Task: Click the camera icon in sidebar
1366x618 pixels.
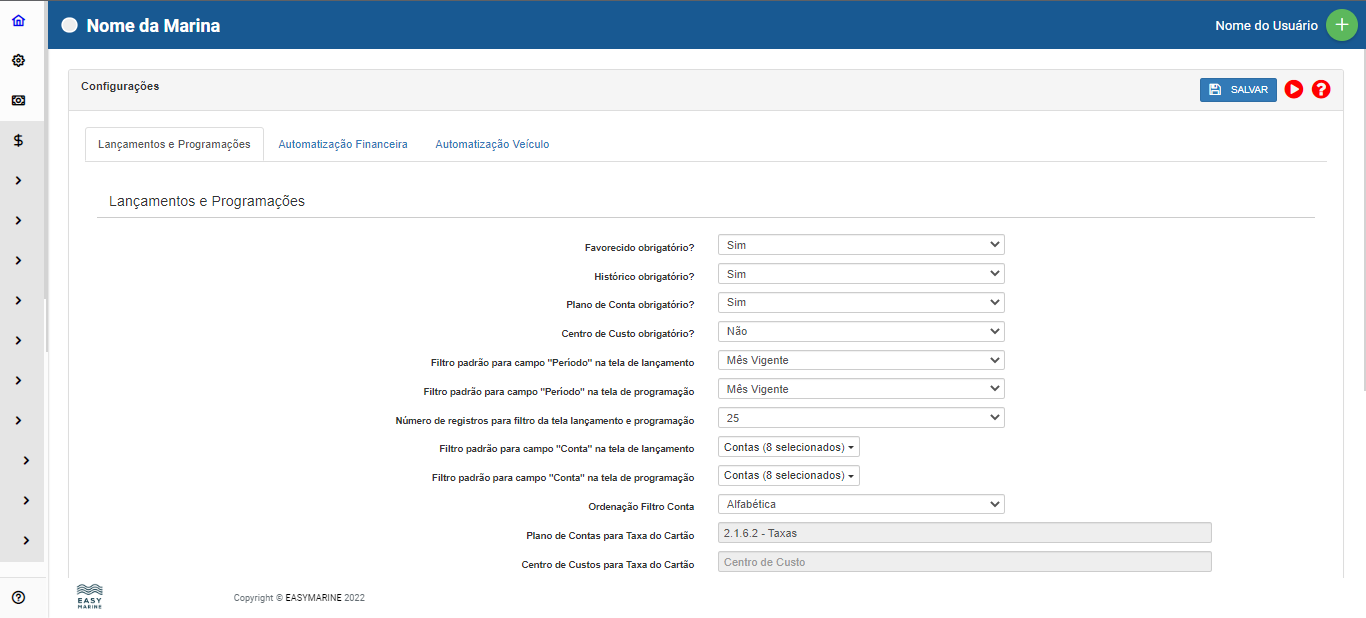Action: [x=18, y=100]
